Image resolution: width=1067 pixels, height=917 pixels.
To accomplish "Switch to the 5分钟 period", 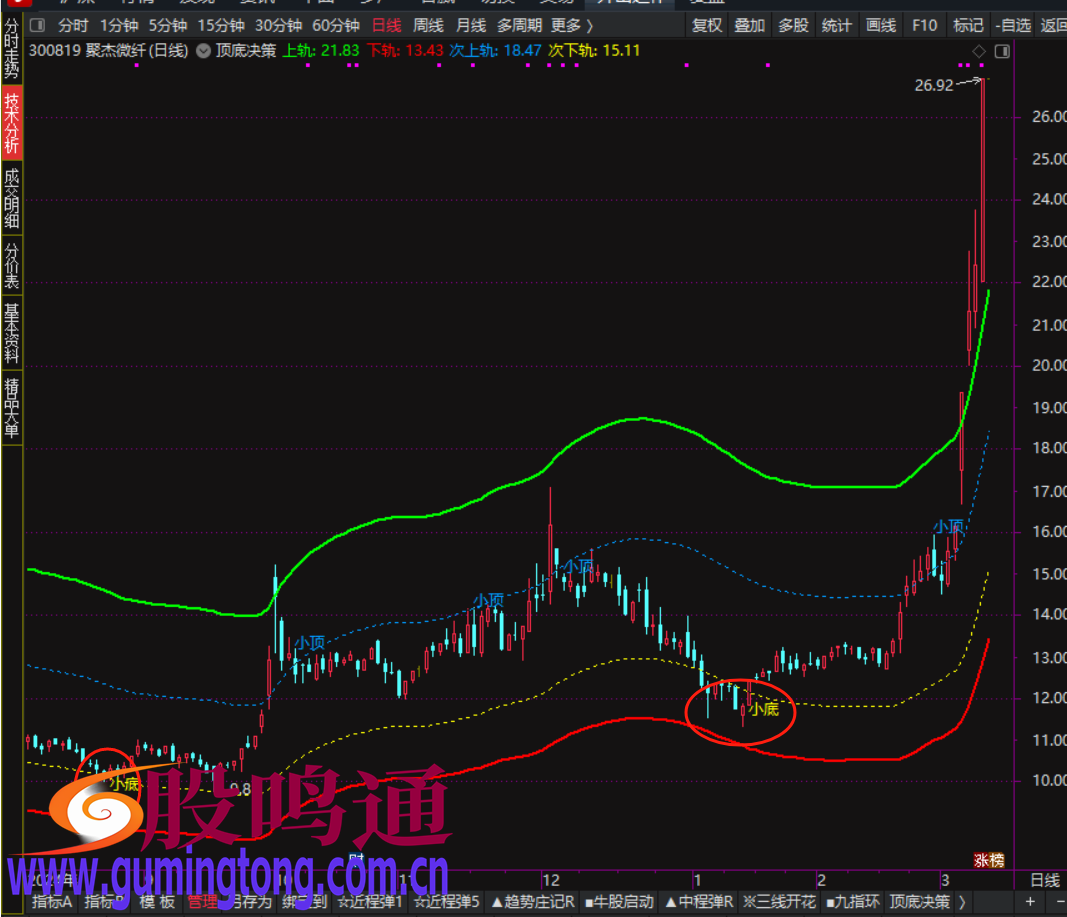I will (169, 25).
